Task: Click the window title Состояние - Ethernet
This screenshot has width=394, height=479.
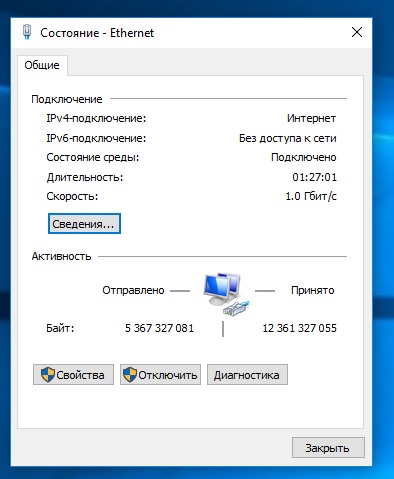Action: [x=97, y=33]
